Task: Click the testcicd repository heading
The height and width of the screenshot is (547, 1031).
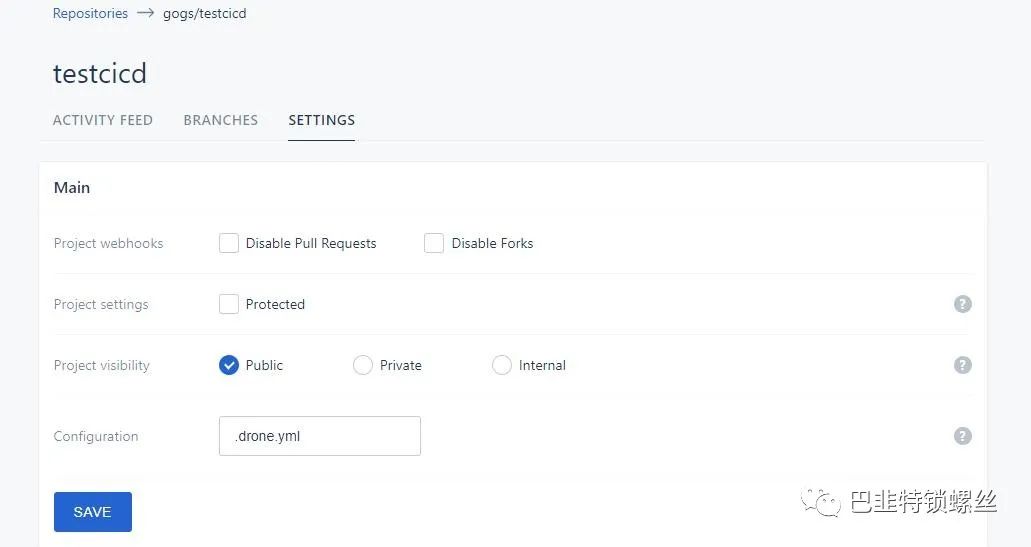Action: click(x=100, y=73)
